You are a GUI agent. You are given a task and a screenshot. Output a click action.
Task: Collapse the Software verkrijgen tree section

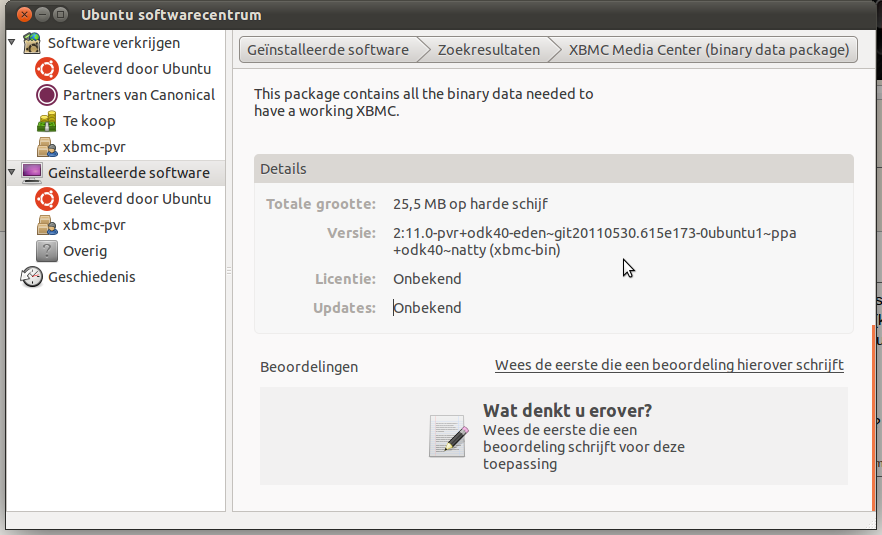[11, 42]
